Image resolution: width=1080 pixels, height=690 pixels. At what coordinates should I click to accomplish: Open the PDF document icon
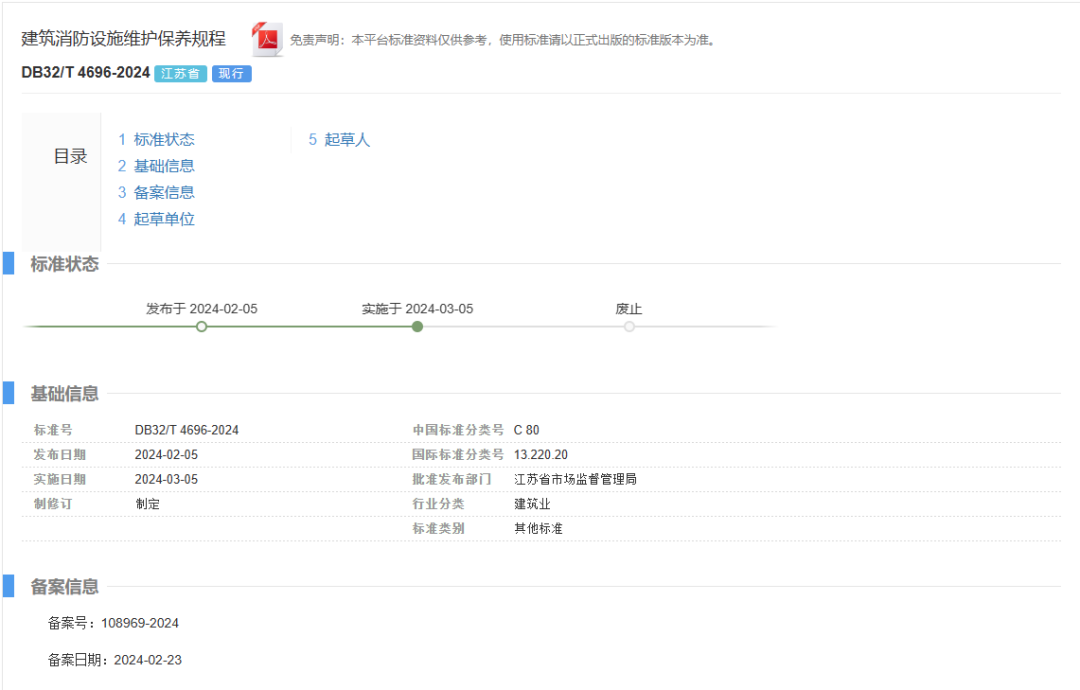pyautogui.click(x=267, y=39)
